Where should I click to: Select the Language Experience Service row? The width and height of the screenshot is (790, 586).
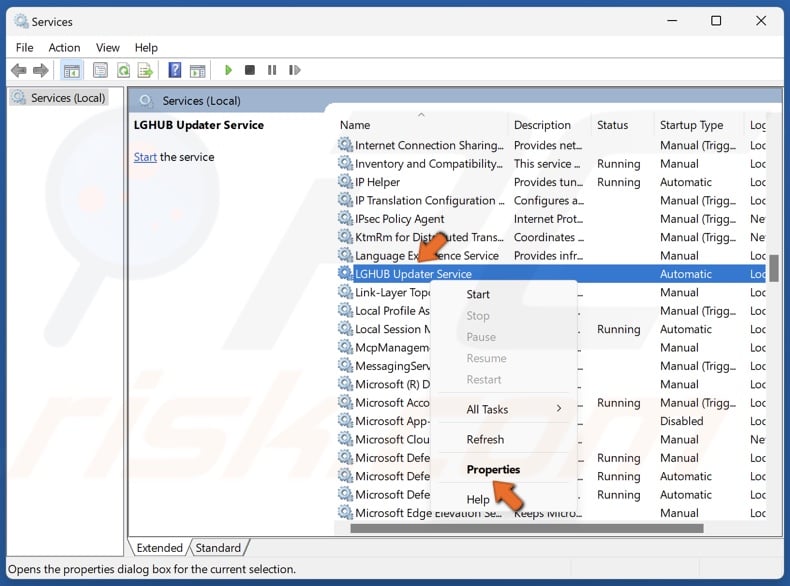click(551, 255)
